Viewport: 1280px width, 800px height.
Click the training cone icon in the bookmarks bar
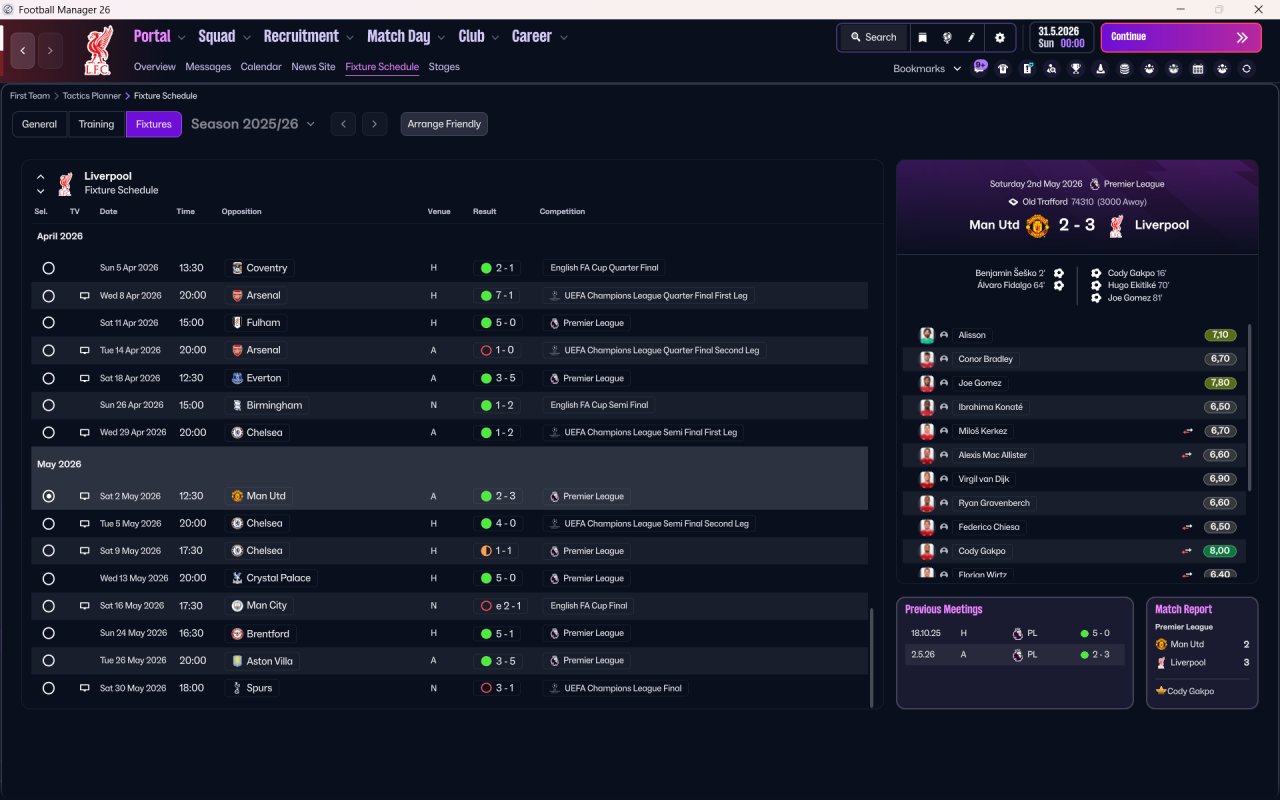tap(1100, 69)
